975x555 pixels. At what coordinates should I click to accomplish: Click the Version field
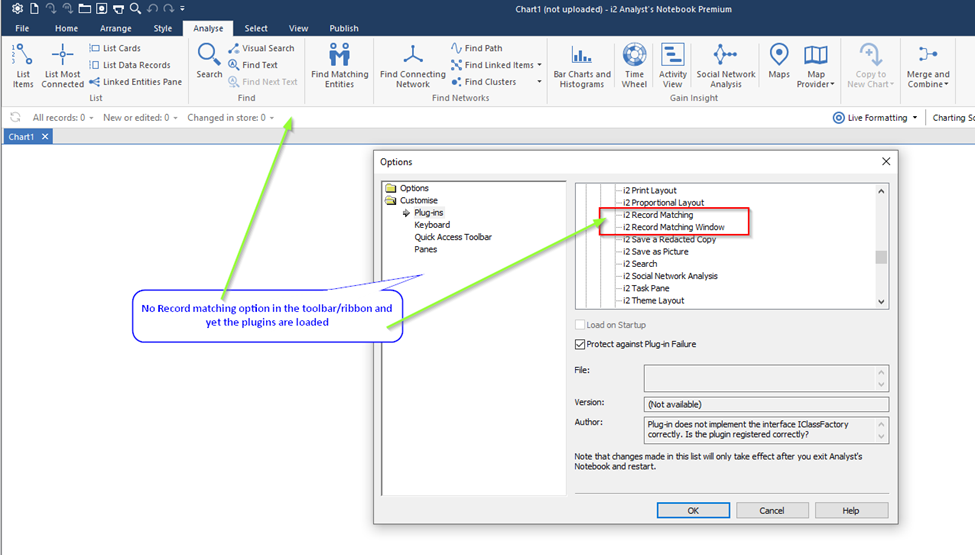coord(766,404)
